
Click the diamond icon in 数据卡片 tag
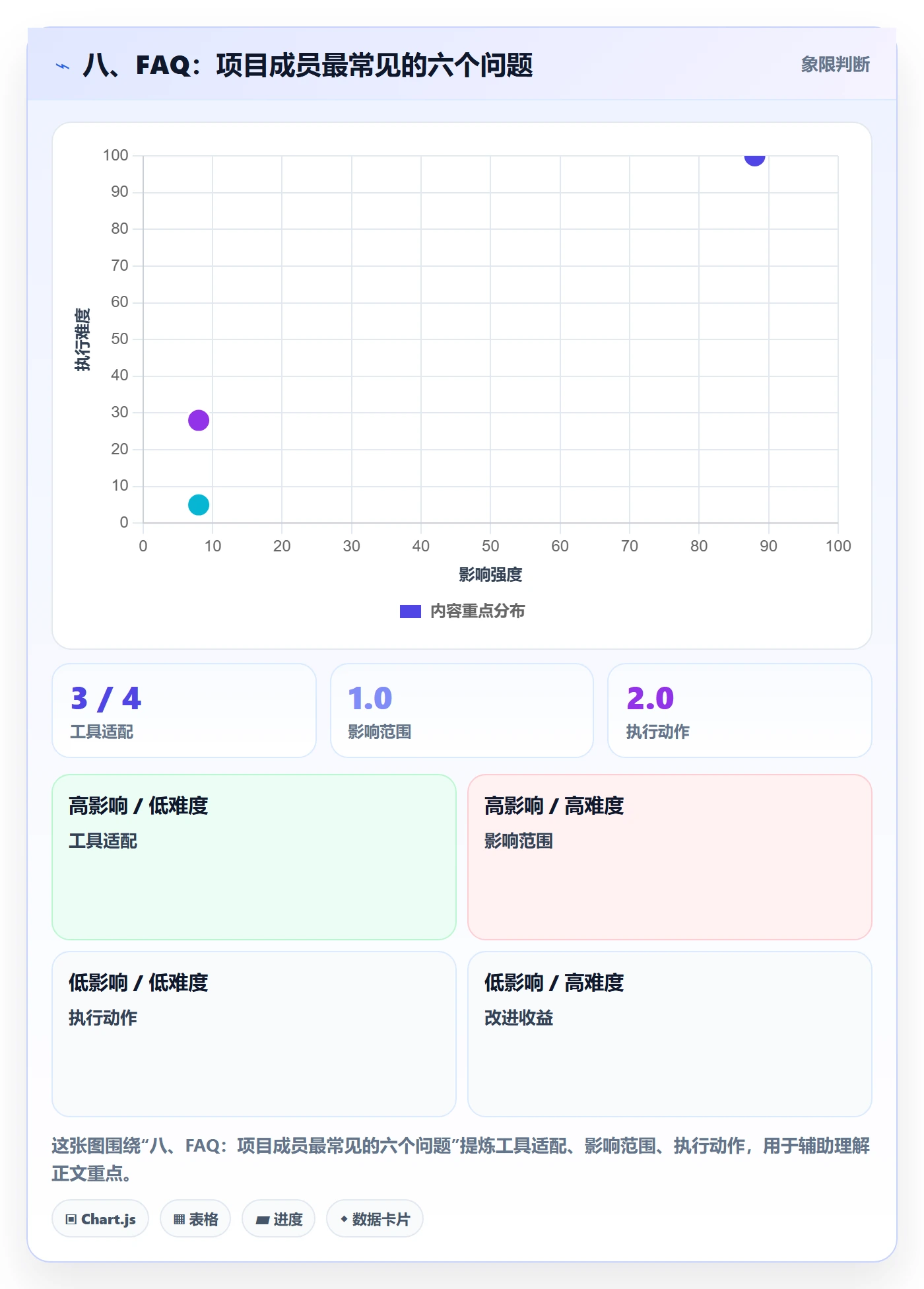pyautogui.click(x=344, y=1219)
